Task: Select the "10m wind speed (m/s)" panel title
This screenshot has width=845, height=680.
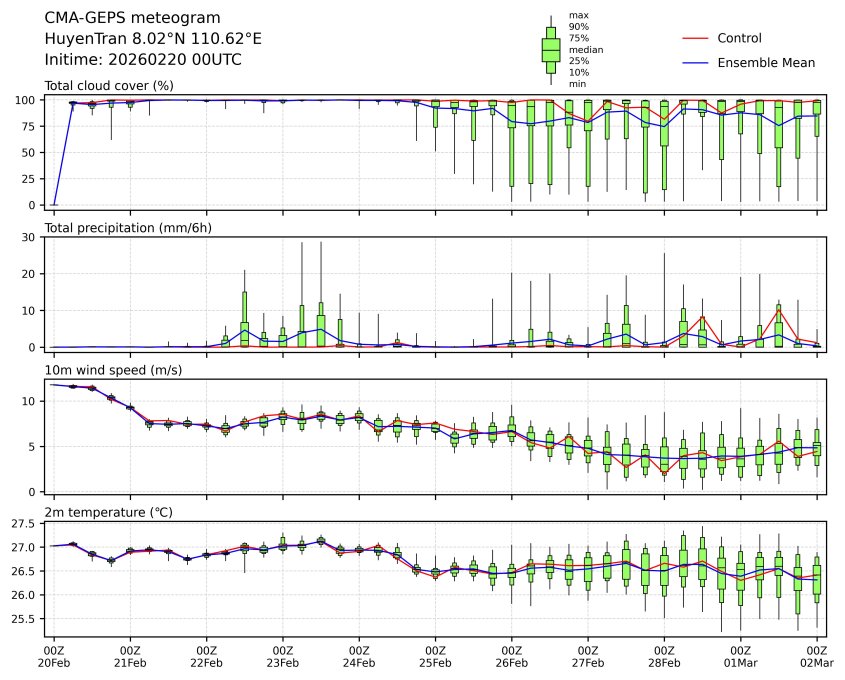Action: coord(109,371)
